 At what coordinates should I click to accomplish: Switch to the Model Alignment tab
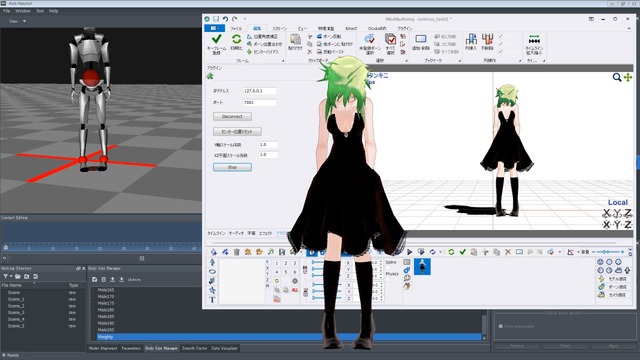point(103,348)
